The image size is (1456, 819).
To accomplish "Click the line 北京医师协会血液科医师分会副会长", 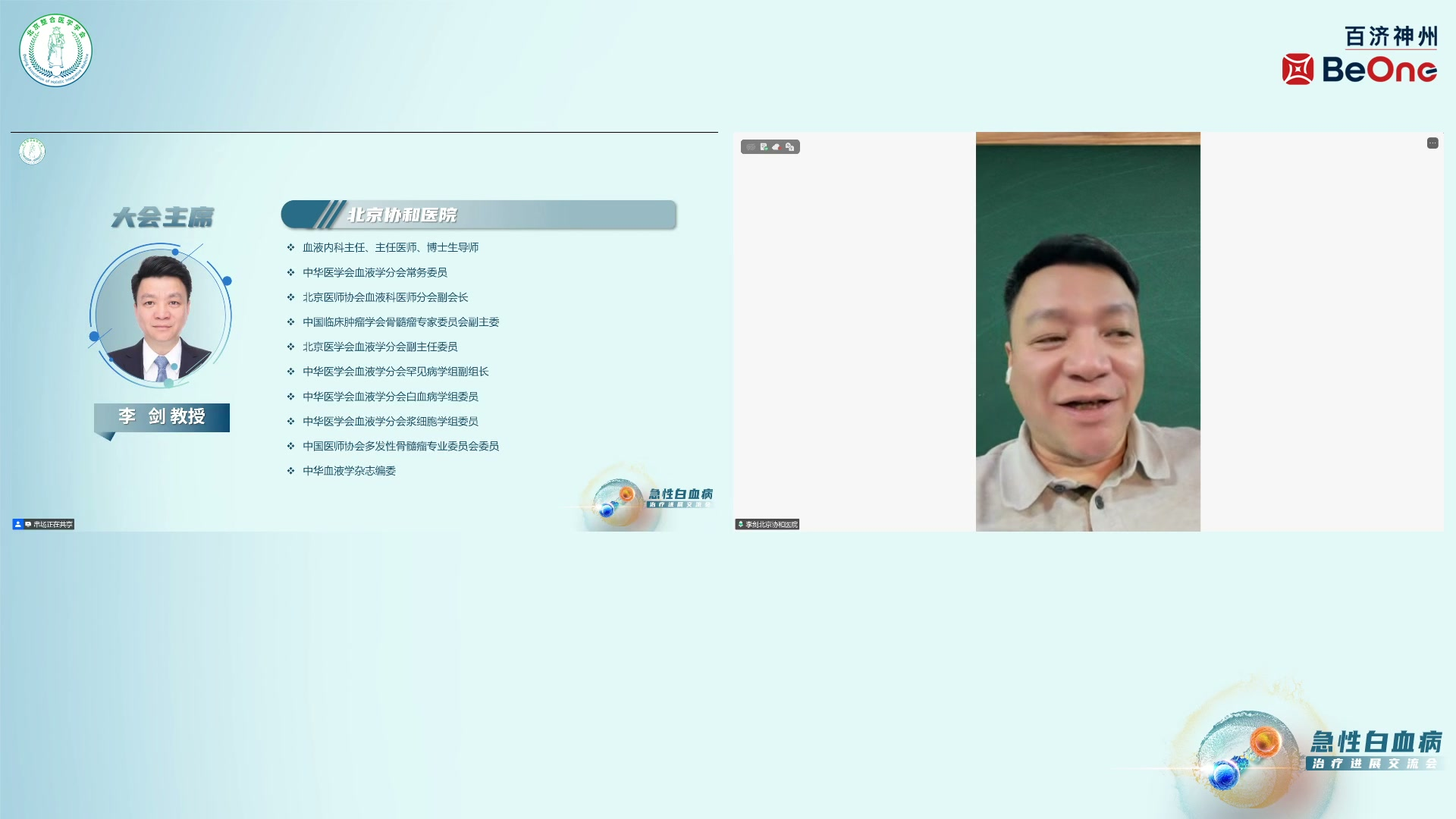I will click(x=385, y=297).
